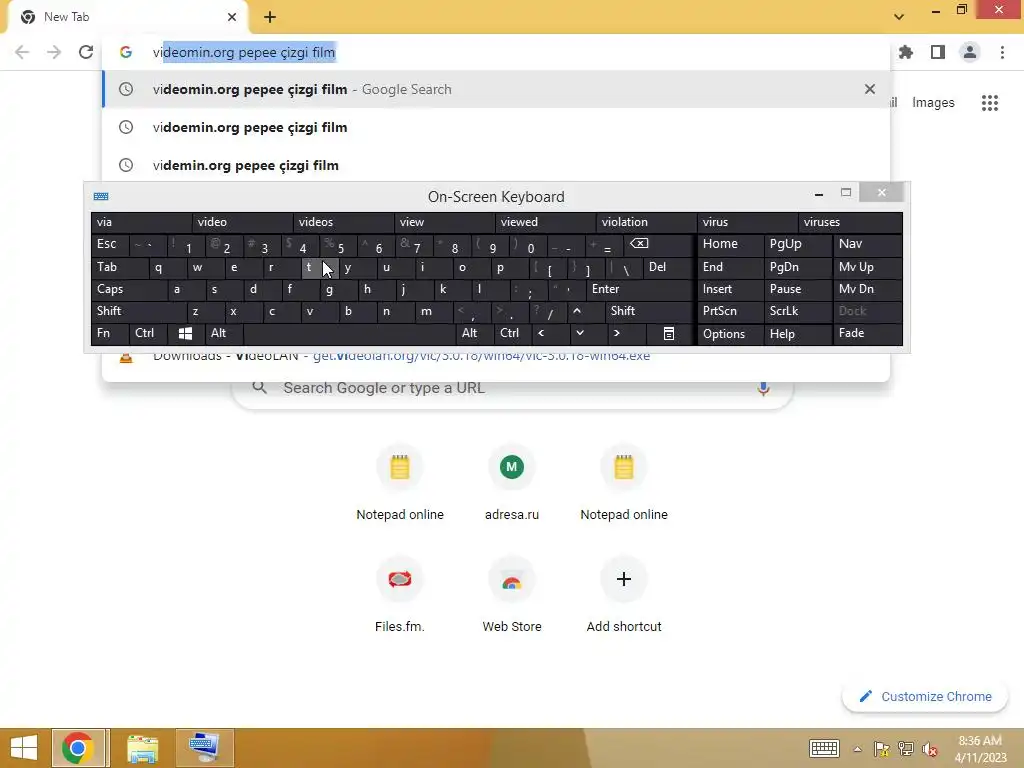Click touch keyboard icon in system tray
Screen dimensions: 1024x768
tap(824, 748)
